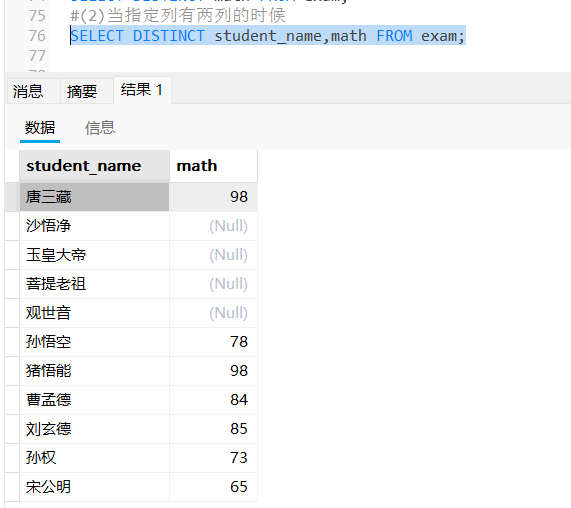Select the cell 玉皇大帝
The width and height of the screenshot is (571, 508).
point(94,255)
